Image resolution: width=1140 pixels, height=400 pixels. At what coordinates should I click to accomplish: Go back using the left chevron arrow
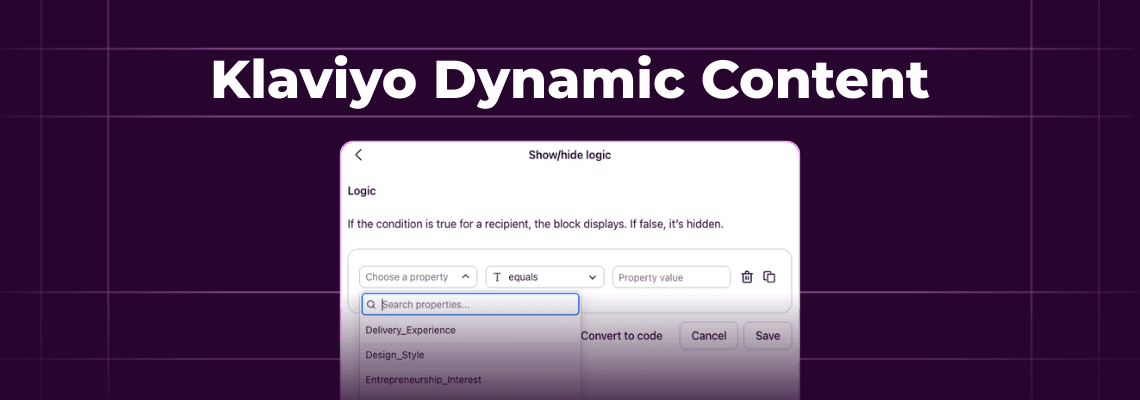click(358, 155)
